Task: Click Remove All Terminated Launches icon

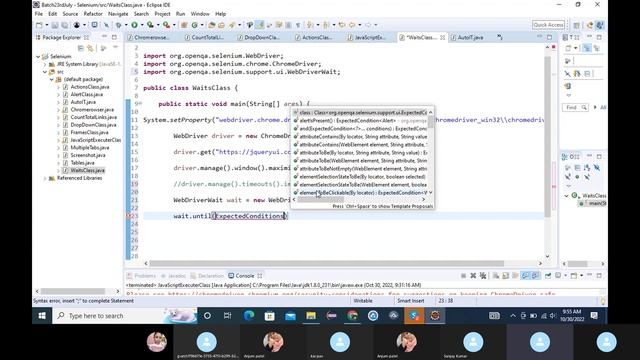Action: tap(483, 276)
